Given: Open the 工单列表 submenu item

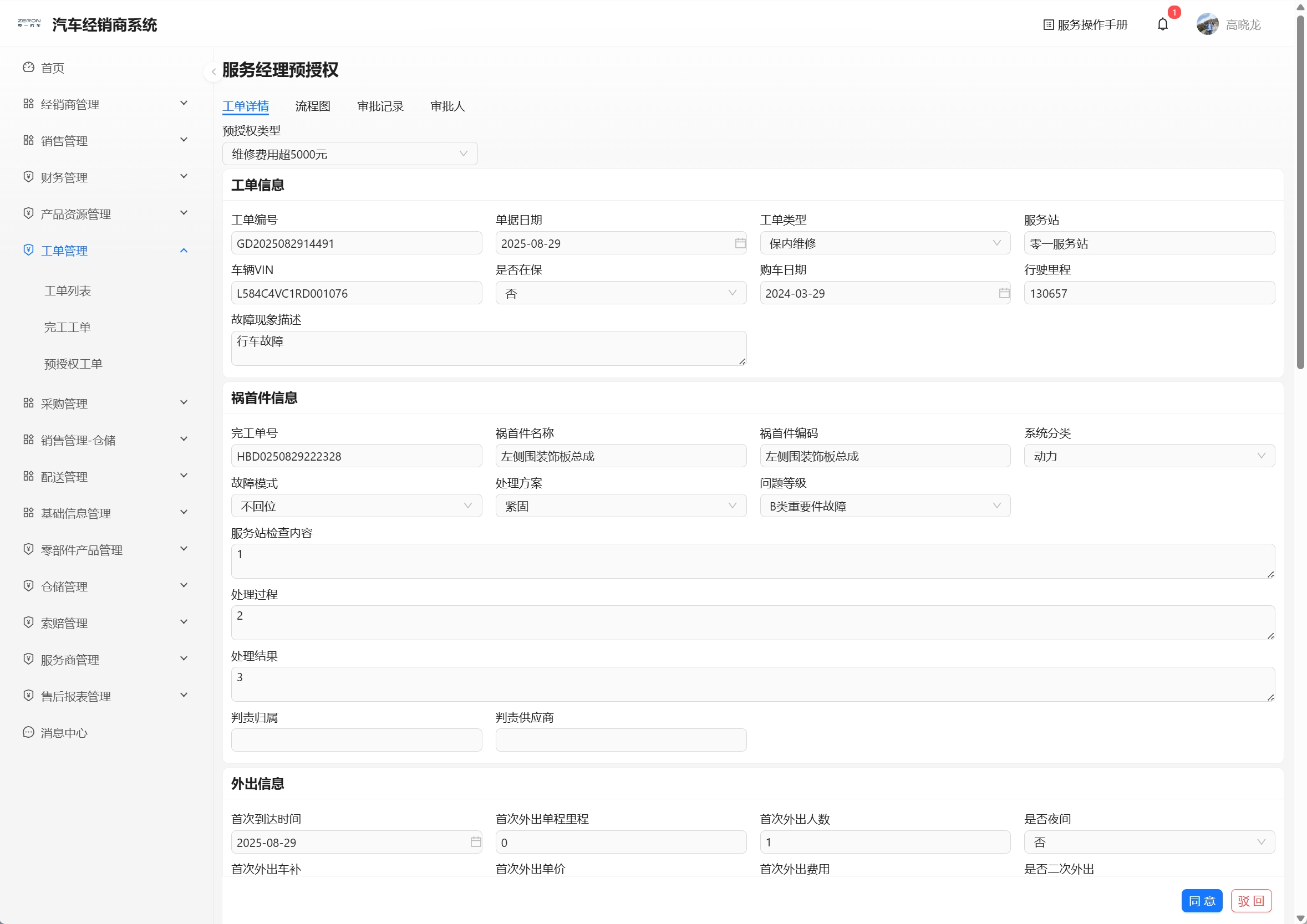Looking at the screenshot, I should coord(68,291).
